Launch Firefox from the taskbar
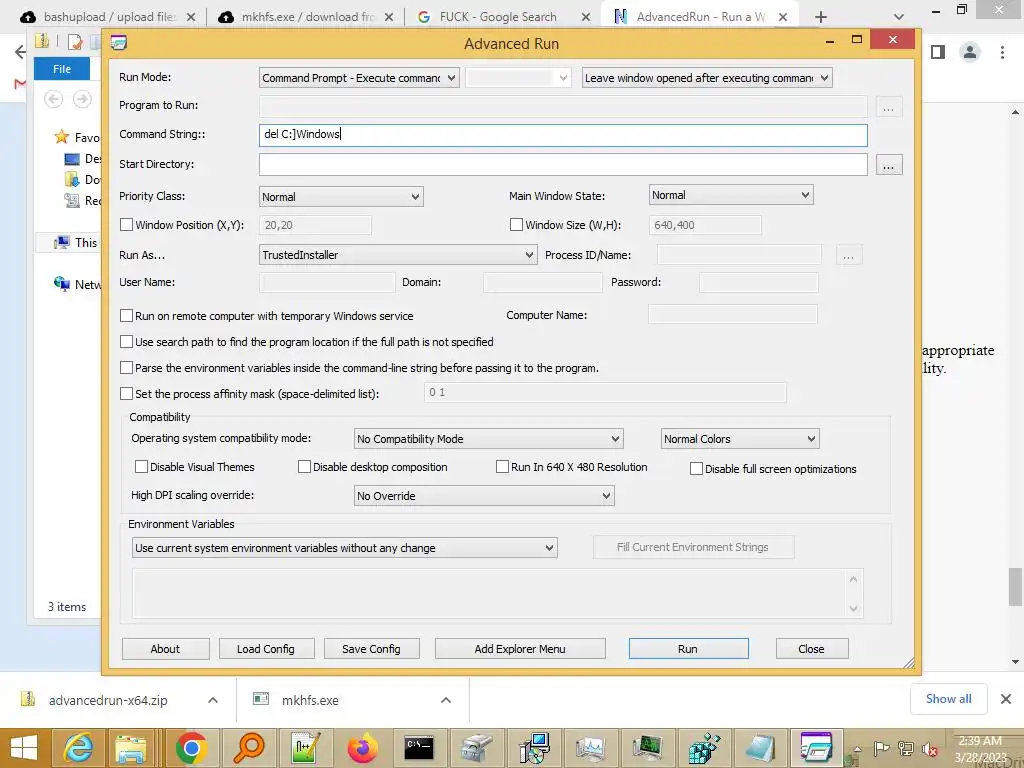Image resolution: width=1024 pixels, height=768 pixels. point(362,747)
